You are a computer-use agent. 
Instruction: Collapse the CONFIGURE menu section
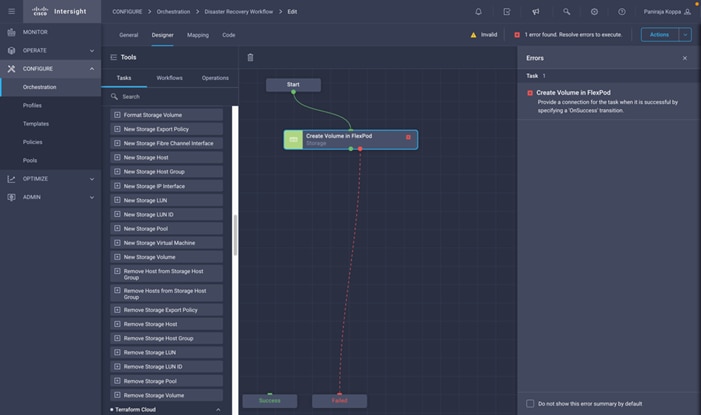(92, 69)
